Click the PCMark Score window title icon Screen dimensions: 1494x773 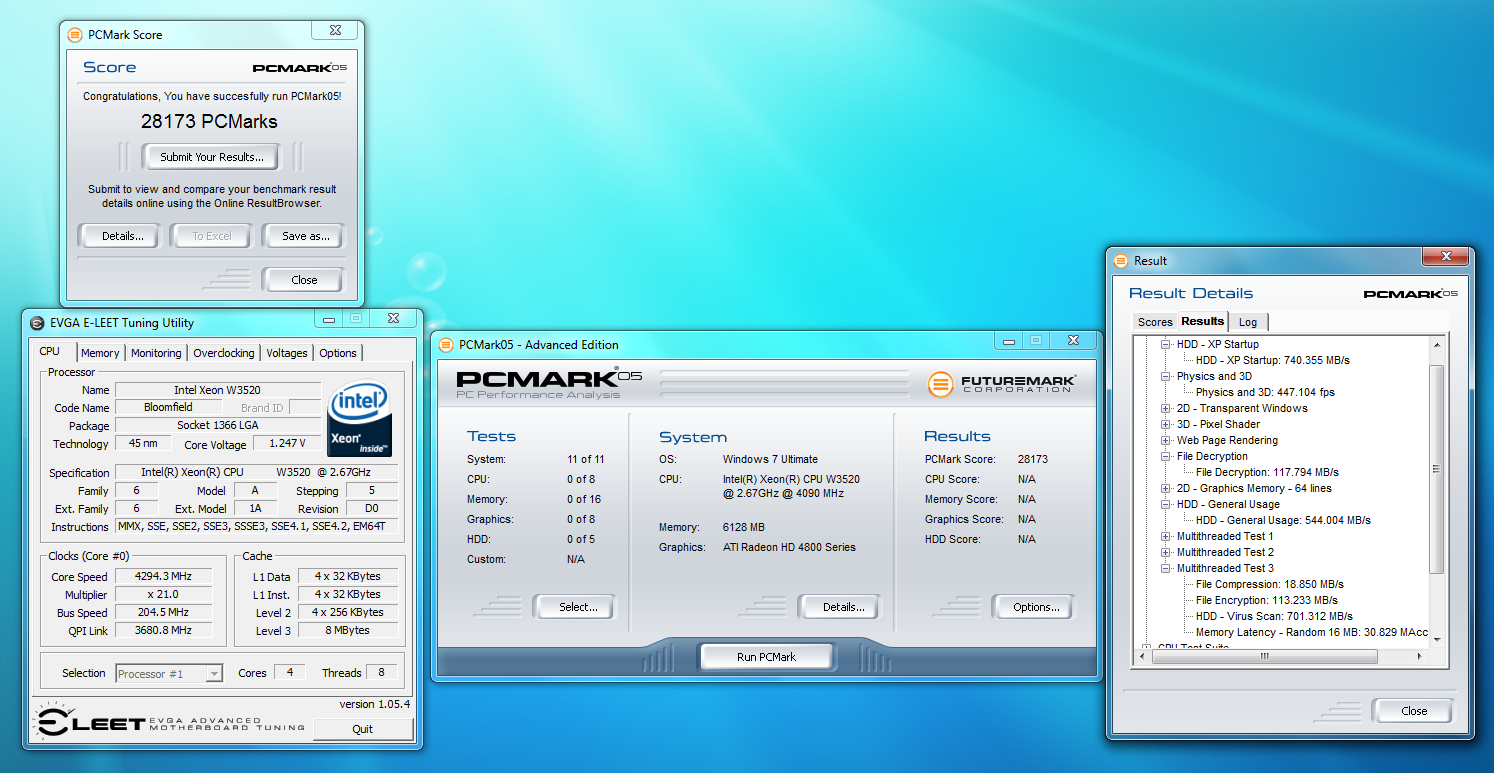click(x=74, y=34)
